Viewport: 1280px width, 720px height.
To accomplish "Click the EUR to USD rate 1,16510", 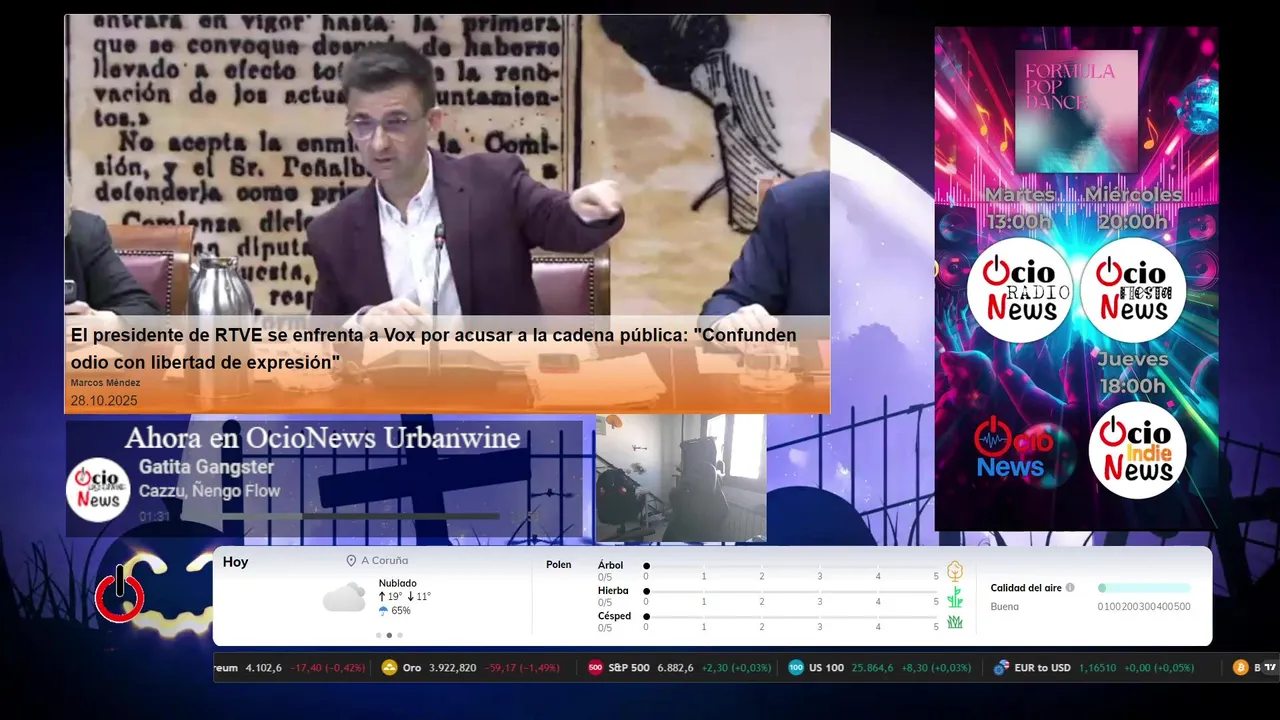I will tap(1097, 668).
